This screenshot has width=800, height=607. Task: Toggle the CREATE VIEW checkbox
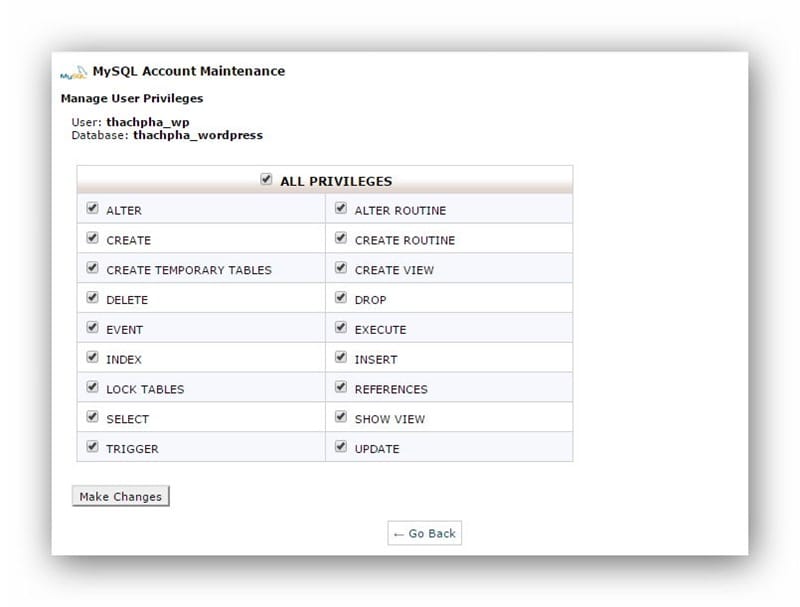pyautogui.click(x=341, y=268)
